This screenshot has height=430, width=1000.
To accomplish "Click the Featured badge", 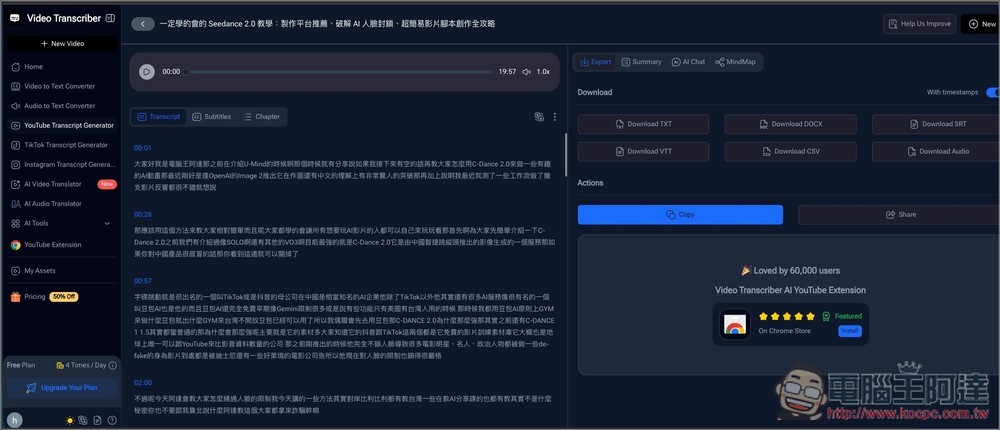I will click(842, 316).
